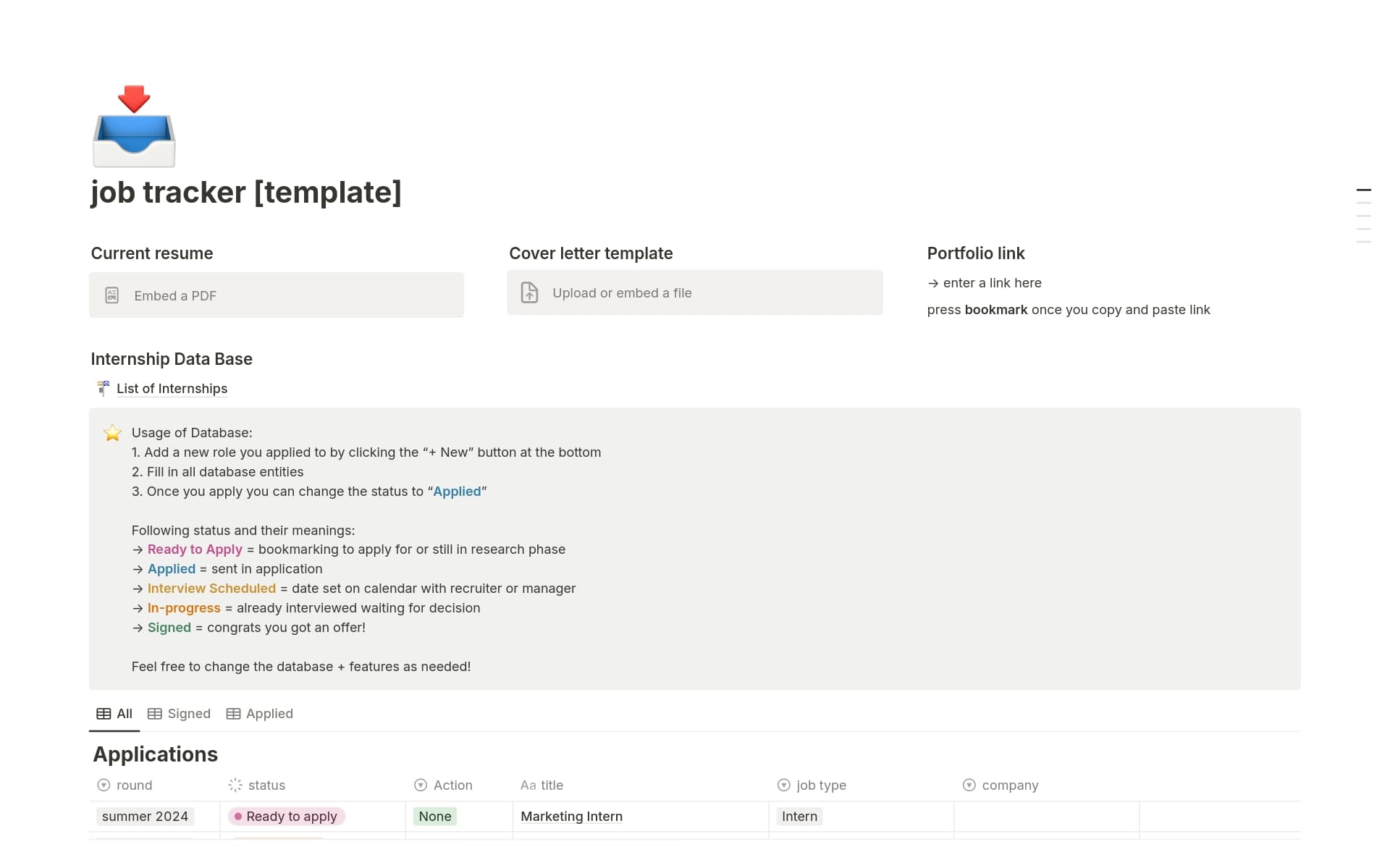Open the job type column header

820,785
